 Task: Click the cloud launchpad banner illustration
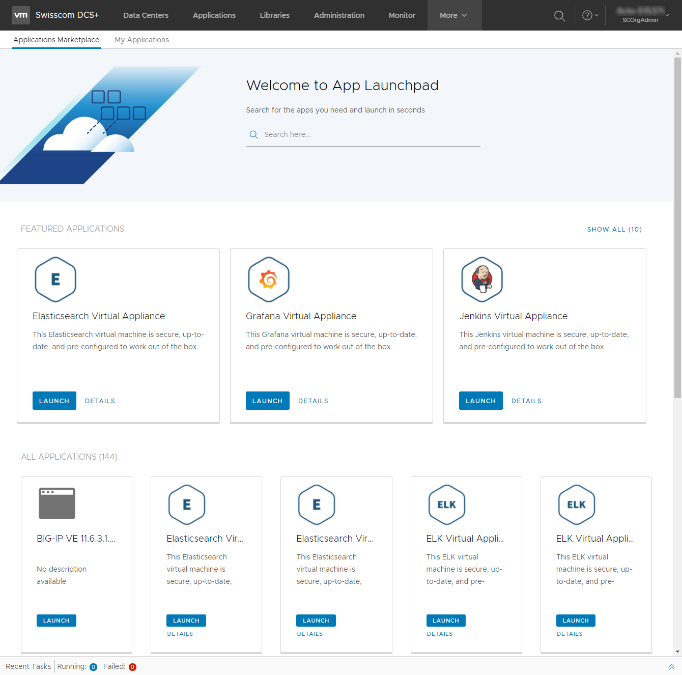[100, 125]
